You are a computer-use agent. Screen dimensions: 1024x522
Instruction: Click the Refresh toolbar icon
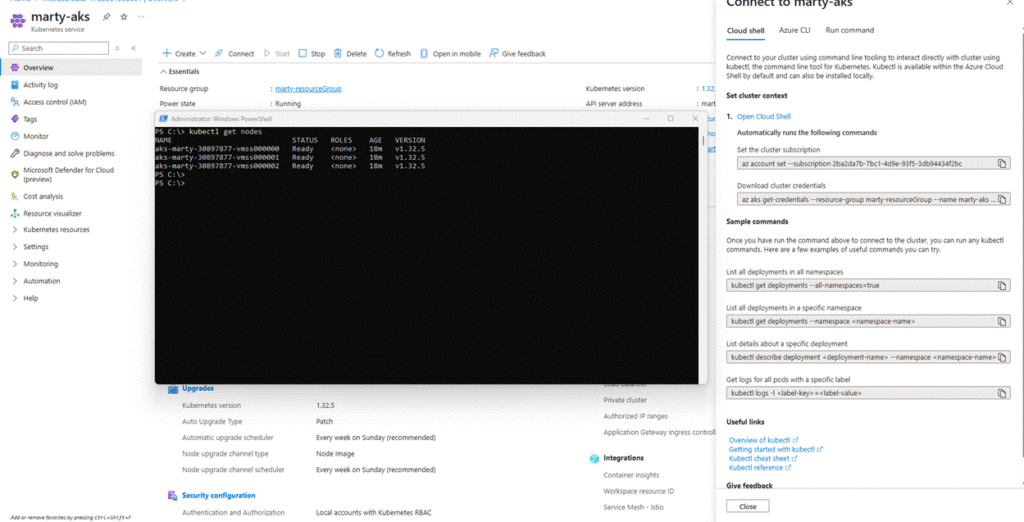coord(392,54)
